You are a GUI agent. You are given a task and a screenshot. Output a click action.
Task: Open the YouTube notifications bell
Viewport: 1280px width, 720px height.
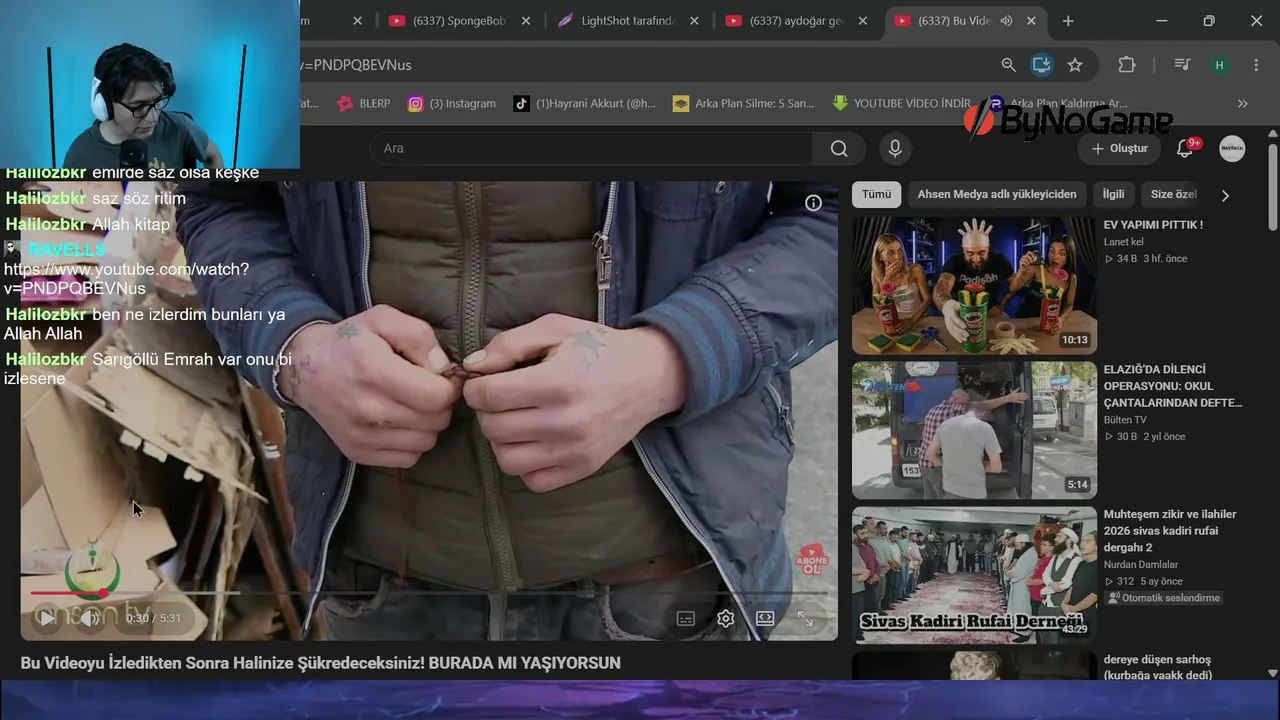coord(1185,149)
